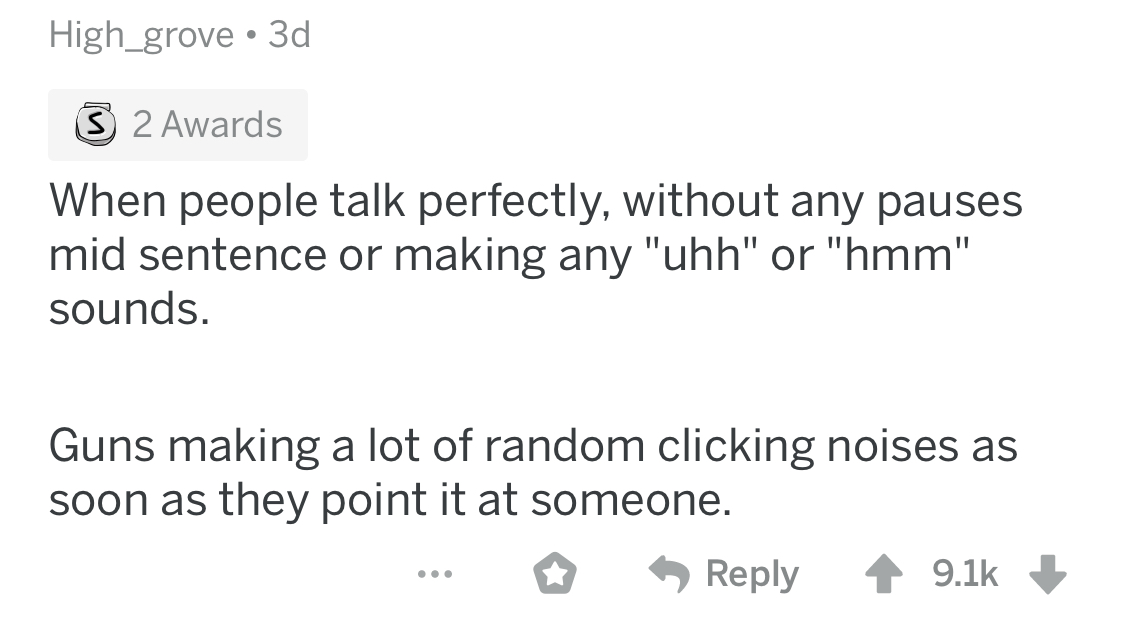Screen dimensions: 1125x617
Task: Click the first line starting "When people talk"
Action: (x=535, y=202)
